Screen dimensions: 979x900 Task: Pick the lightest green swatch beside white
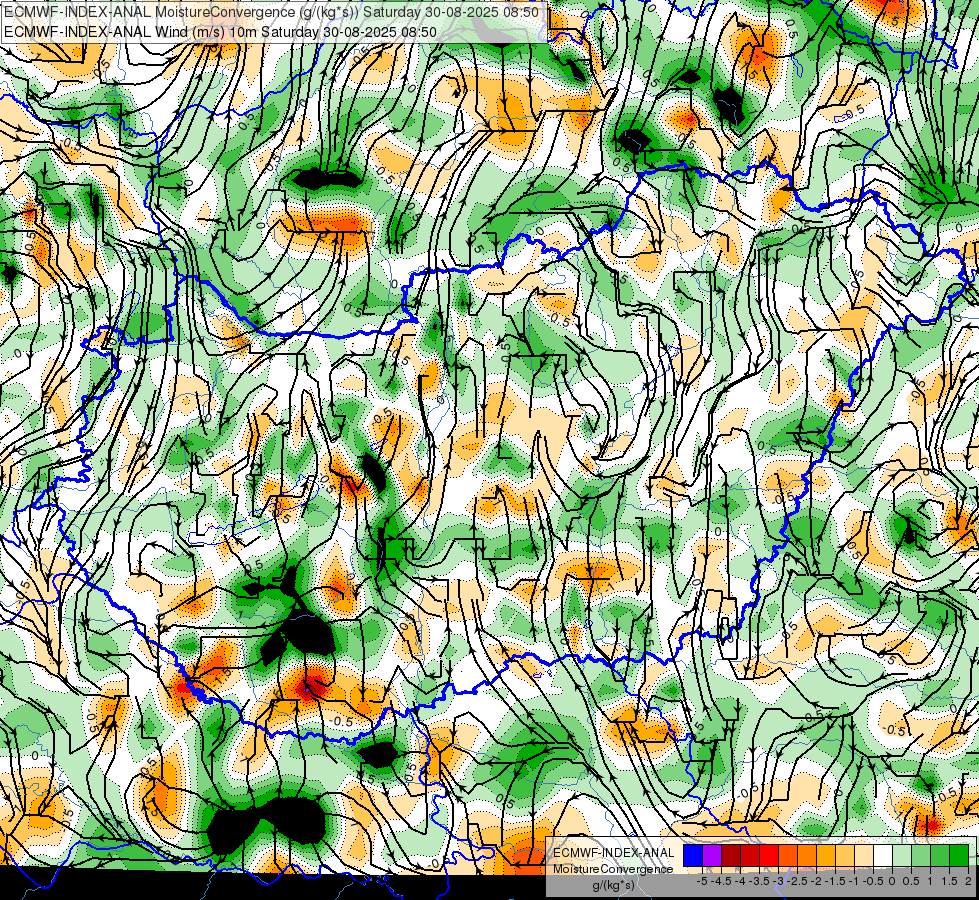point(902,855)
